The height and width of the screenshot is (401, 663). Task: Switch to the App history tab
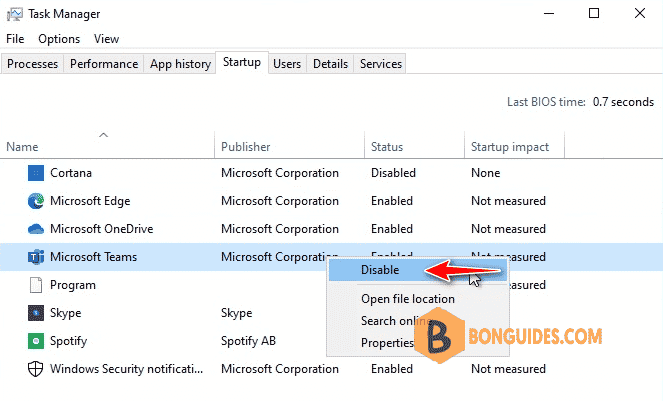180,64
